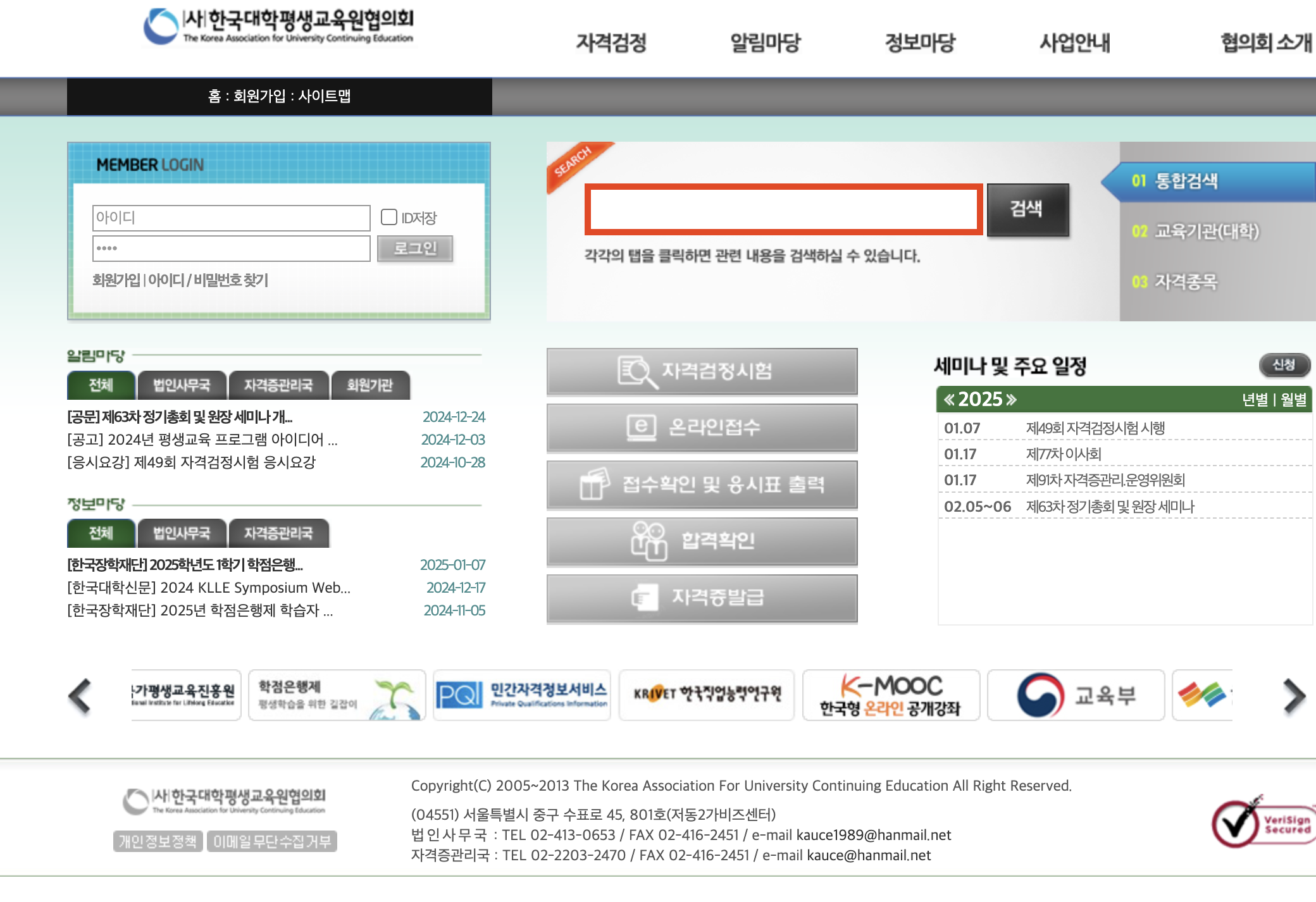Open the 제63차 정기총회 notice link
The height and width of the screenshot is (902, 1316).
click(x=180, y=417)
